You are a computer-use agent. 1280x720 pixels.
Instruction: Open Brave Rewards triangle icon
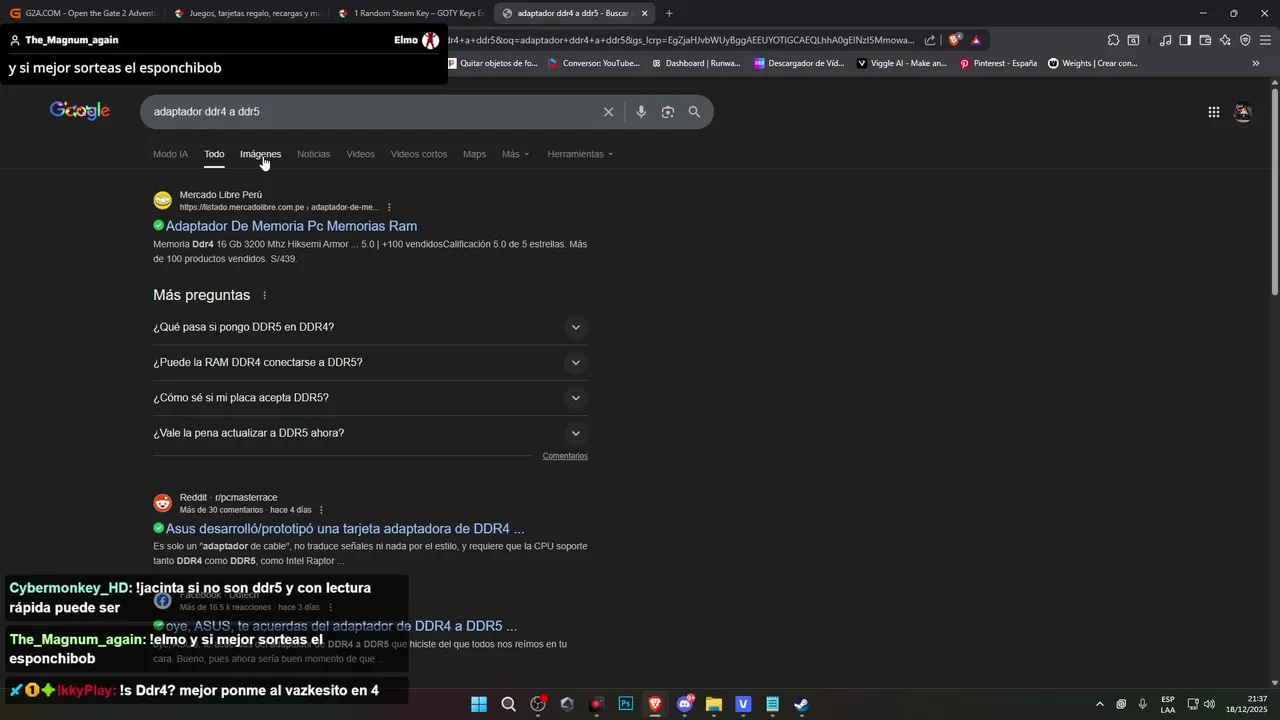pos(976,40)
